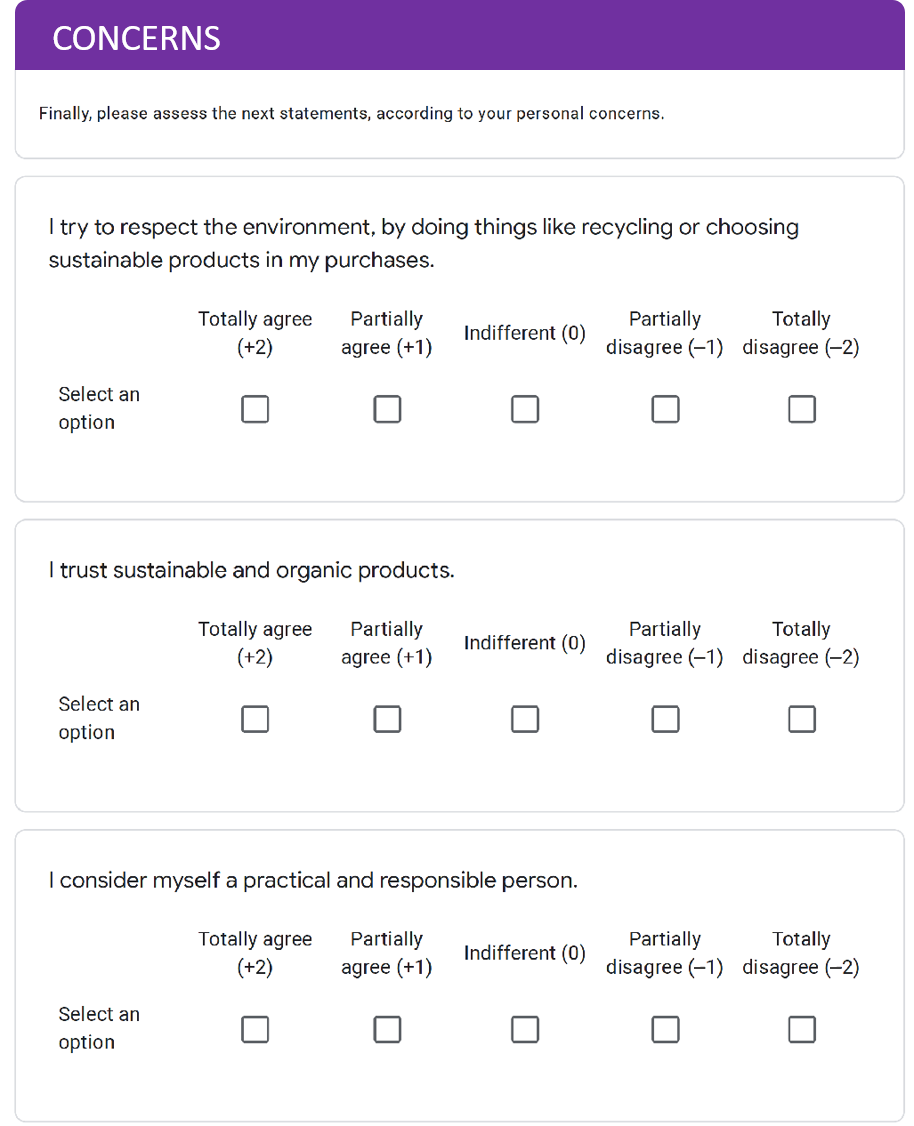Select Indifferent for the recycling statement
914x1126 pixels.
point(525,409)
